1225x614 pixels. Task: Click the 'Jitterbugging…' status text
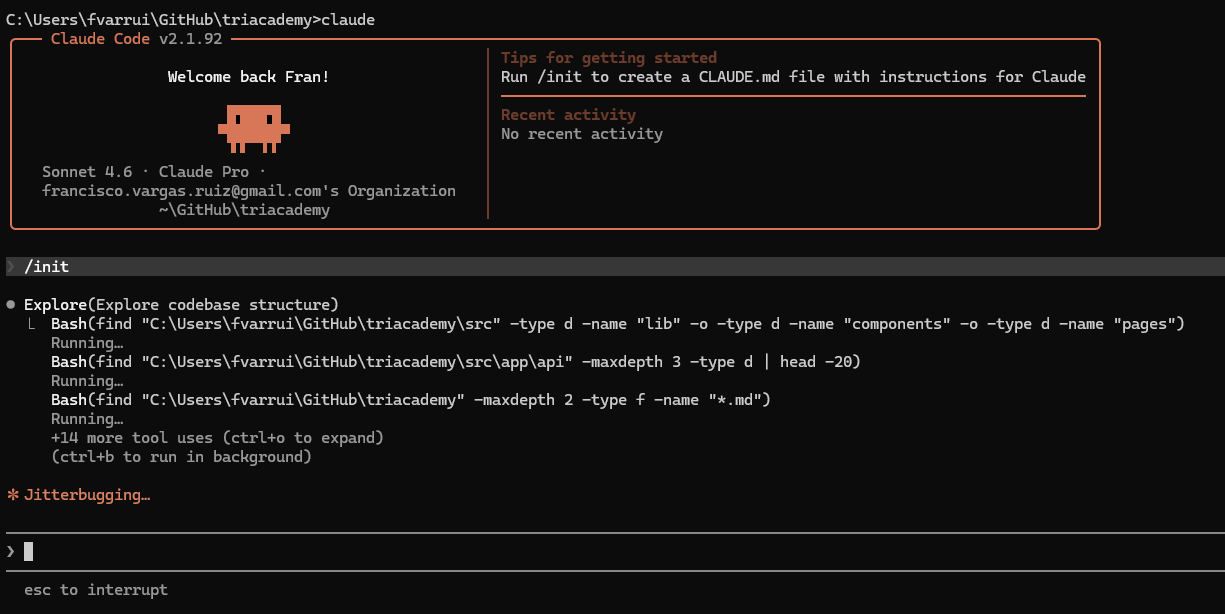[87, 495]
